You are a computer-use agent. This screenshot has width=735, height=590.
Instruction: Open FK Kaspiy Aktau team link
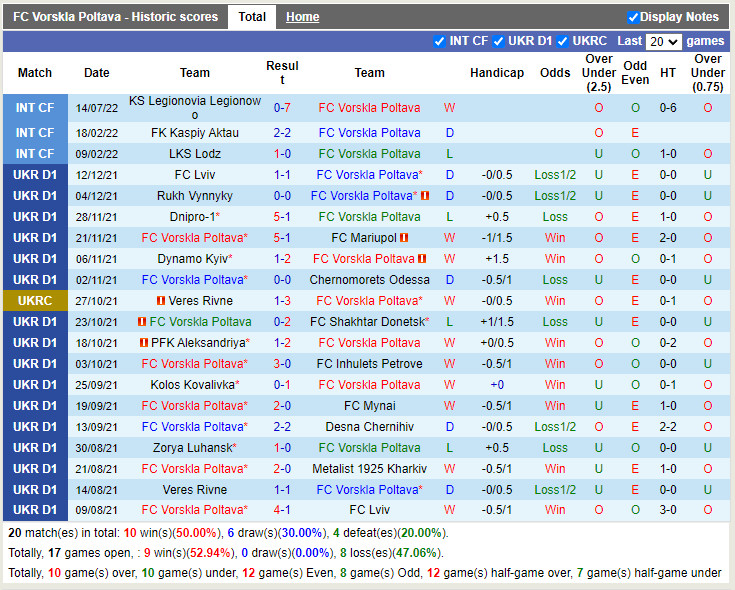195,133
